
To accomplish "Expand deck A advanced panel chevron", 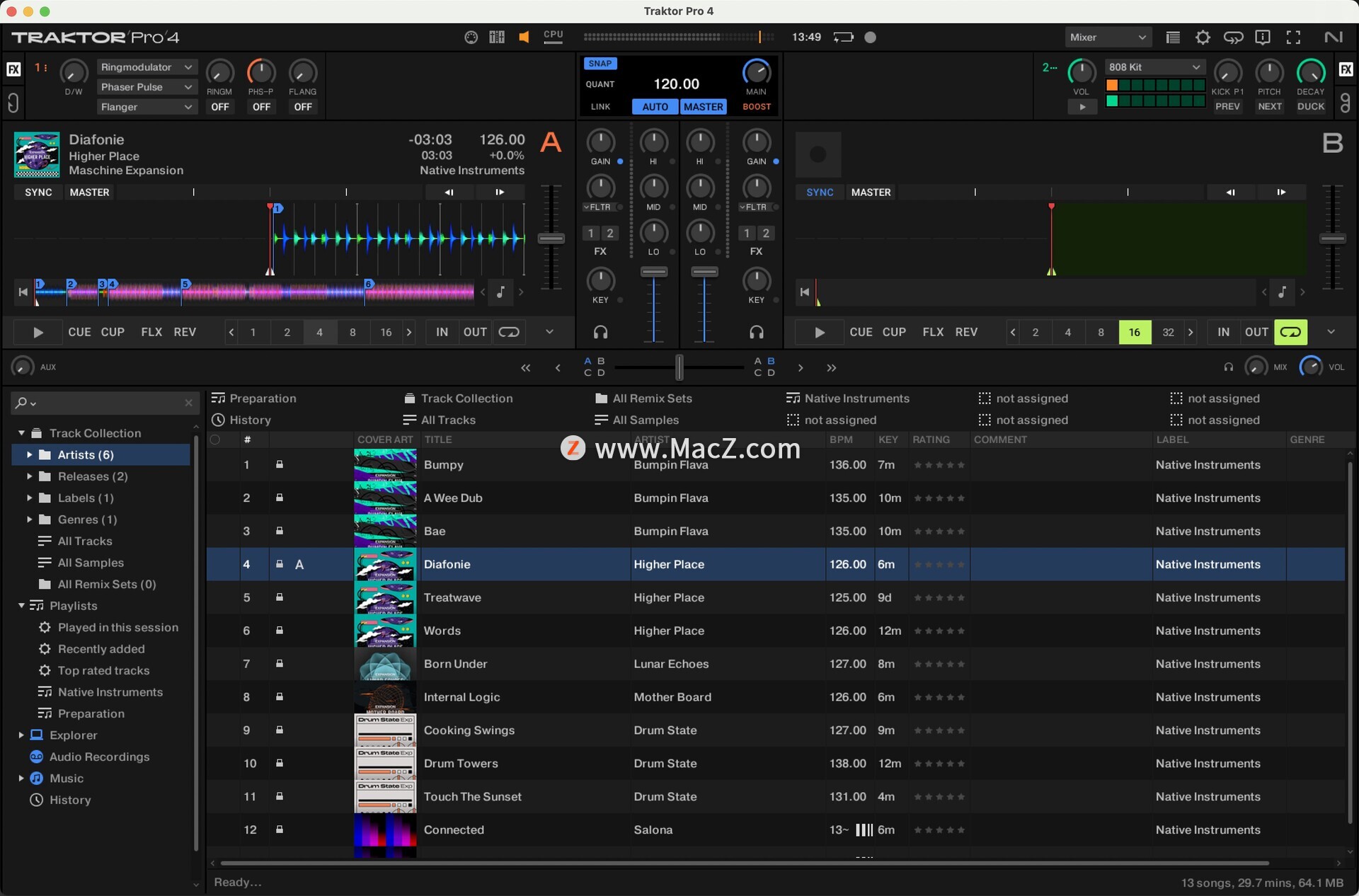I will pos(549,332).
